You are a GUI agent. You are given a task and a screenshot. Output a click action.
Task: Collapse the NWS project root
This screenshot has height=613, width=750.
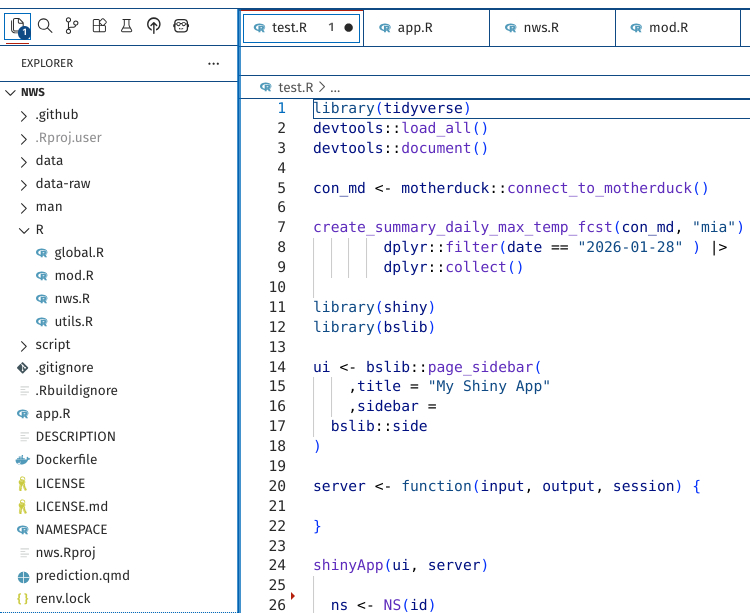11,92
